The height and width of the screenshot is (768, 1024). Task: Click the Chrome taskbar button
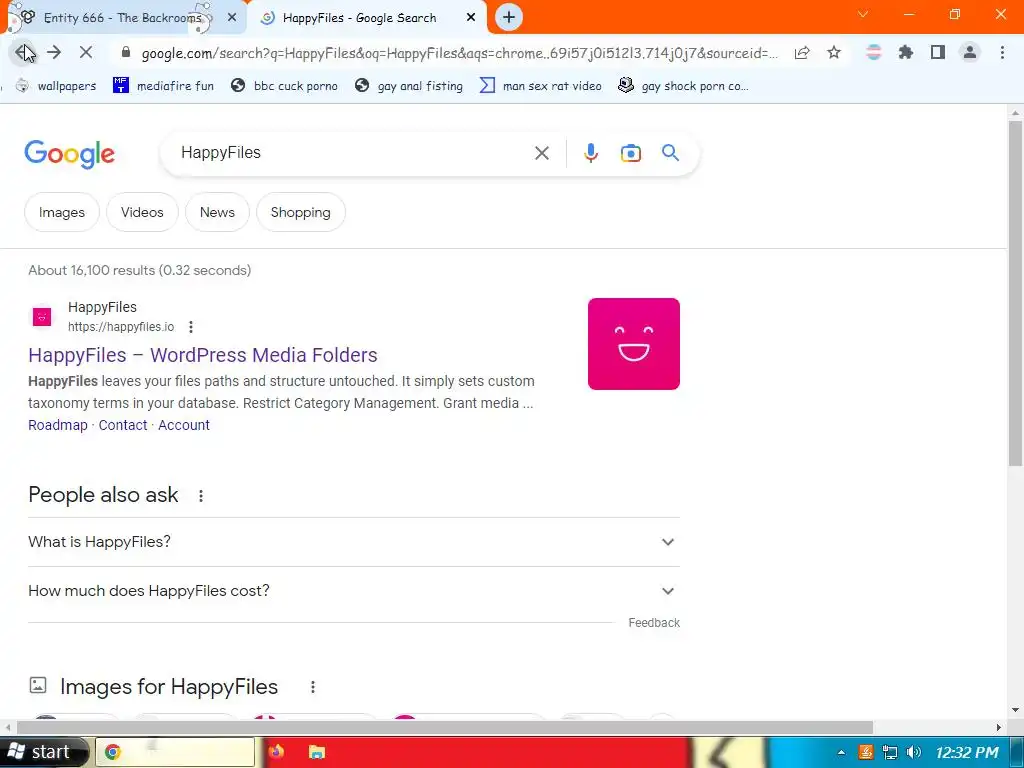pyautogui.click(x=175, y=752)
